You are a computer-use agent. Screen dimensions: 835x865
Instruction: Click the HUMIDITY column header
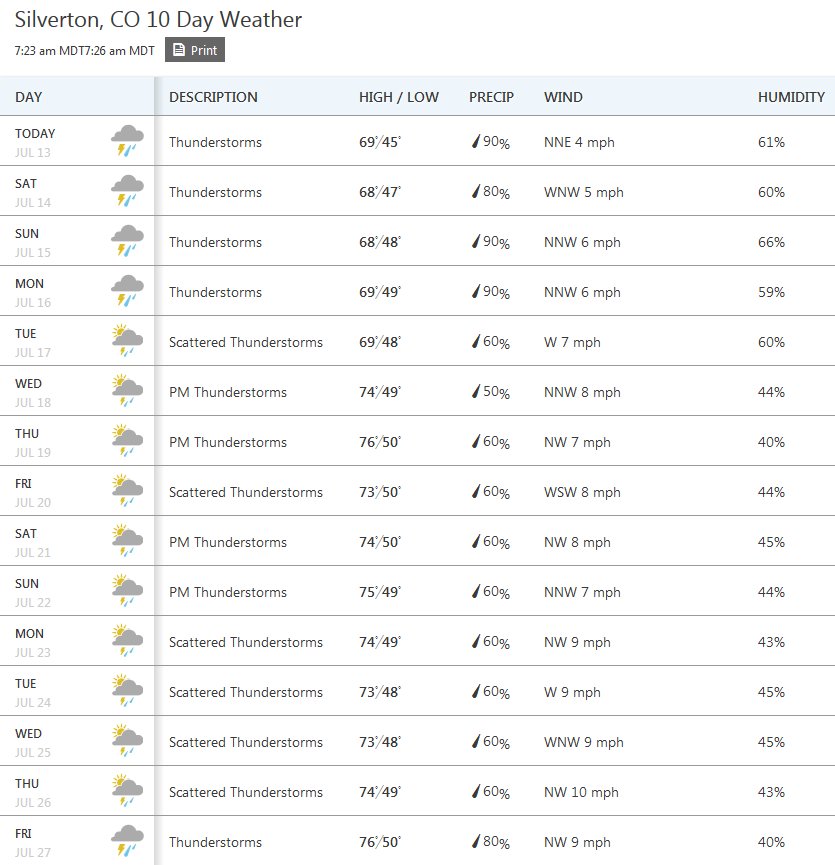tap(791, 97)
